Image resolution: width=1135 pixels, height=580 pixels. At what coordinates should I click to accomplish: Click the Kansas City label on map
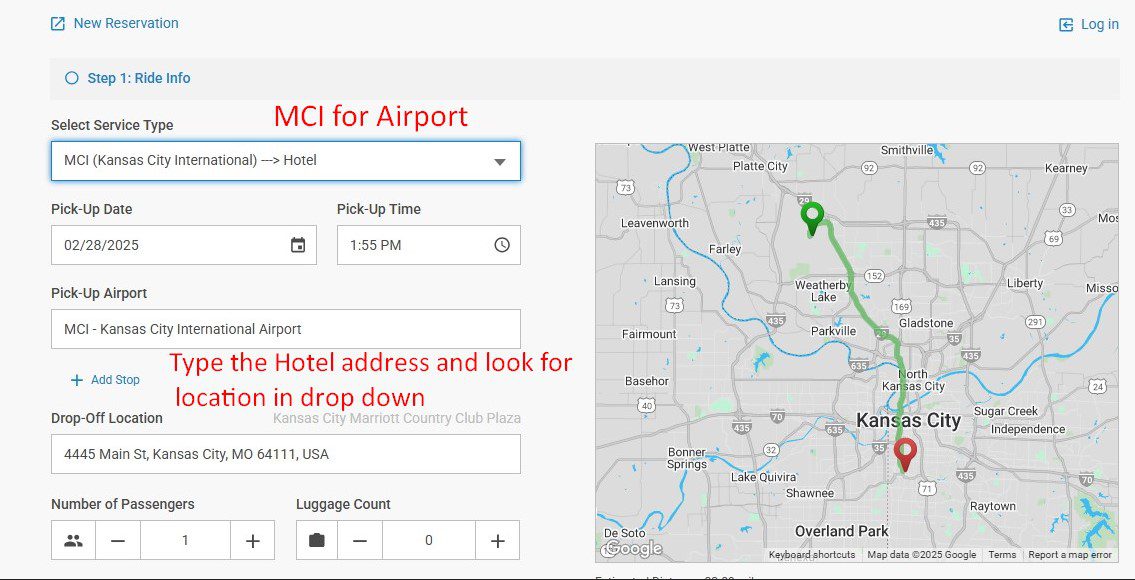(x=908, y=421)
